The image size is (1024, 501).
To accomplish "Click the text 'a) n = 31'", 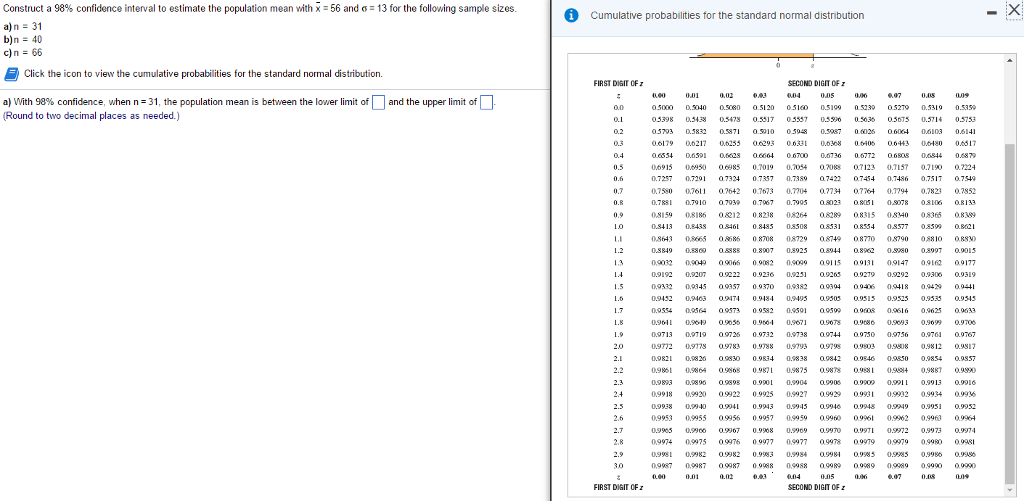I will (x=23, y=27).
